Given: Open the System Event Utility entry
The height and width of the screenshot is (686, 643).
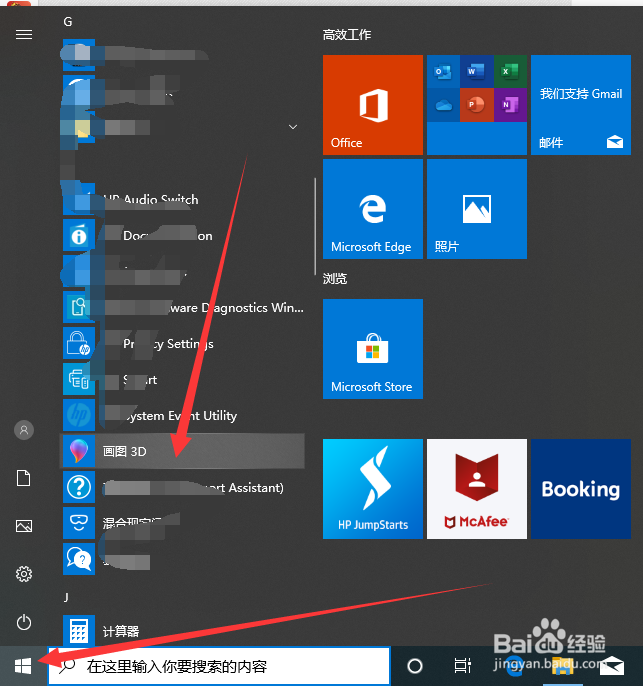Looking at the screenshot, I should (x=182, y=415).
